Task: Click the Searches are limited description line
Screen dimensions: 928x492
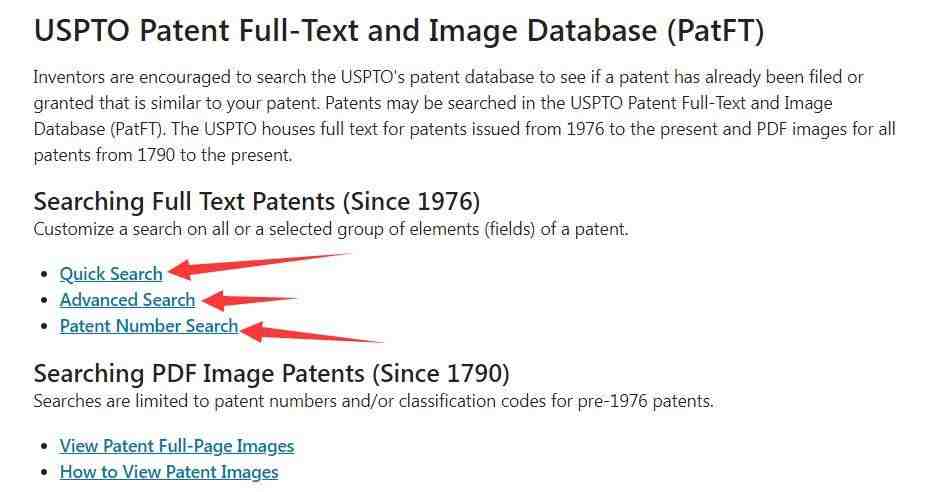Action: [373, 401]
